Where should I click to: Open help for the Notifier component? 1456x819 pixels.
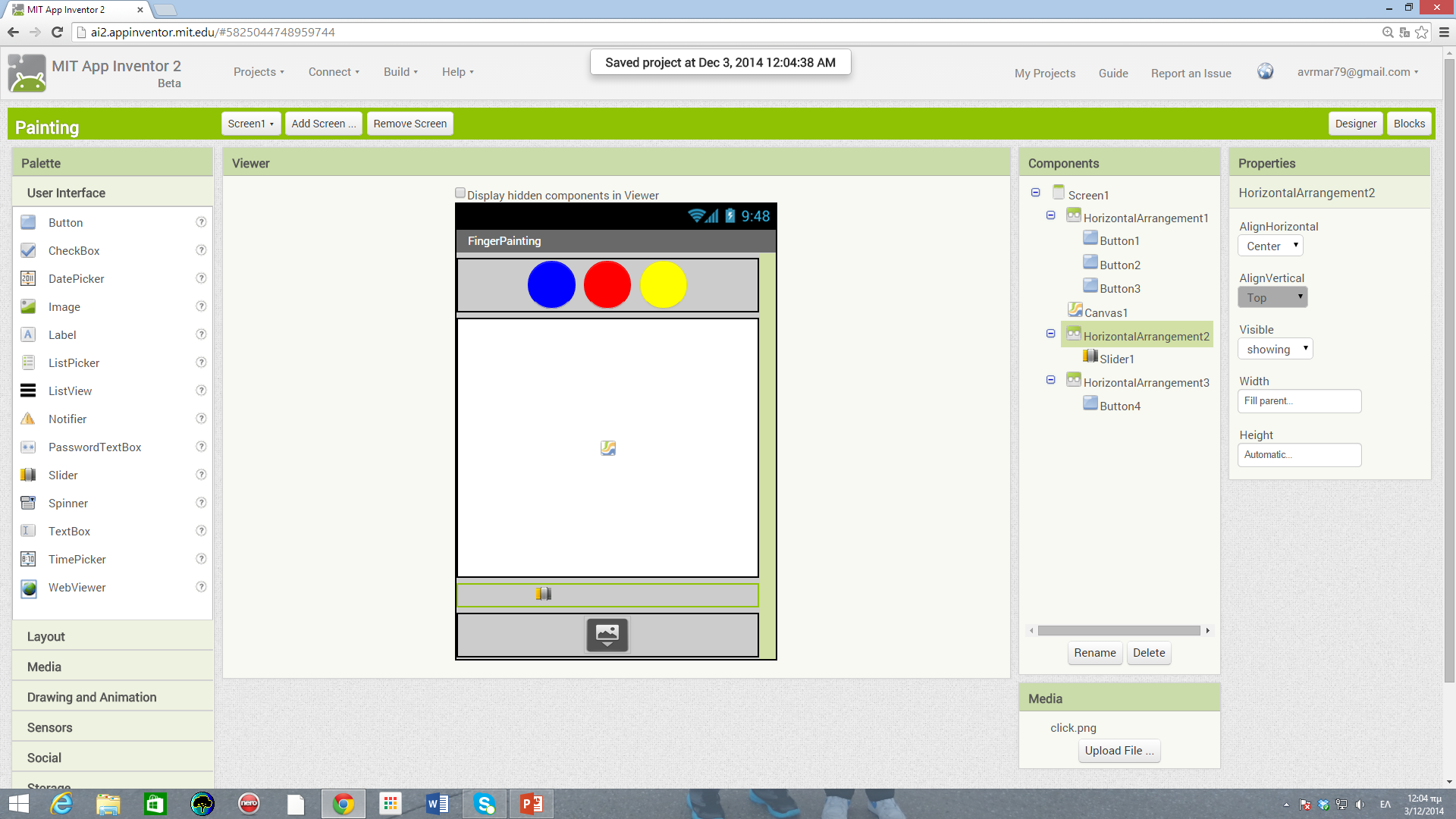click(x=201, y=419)
